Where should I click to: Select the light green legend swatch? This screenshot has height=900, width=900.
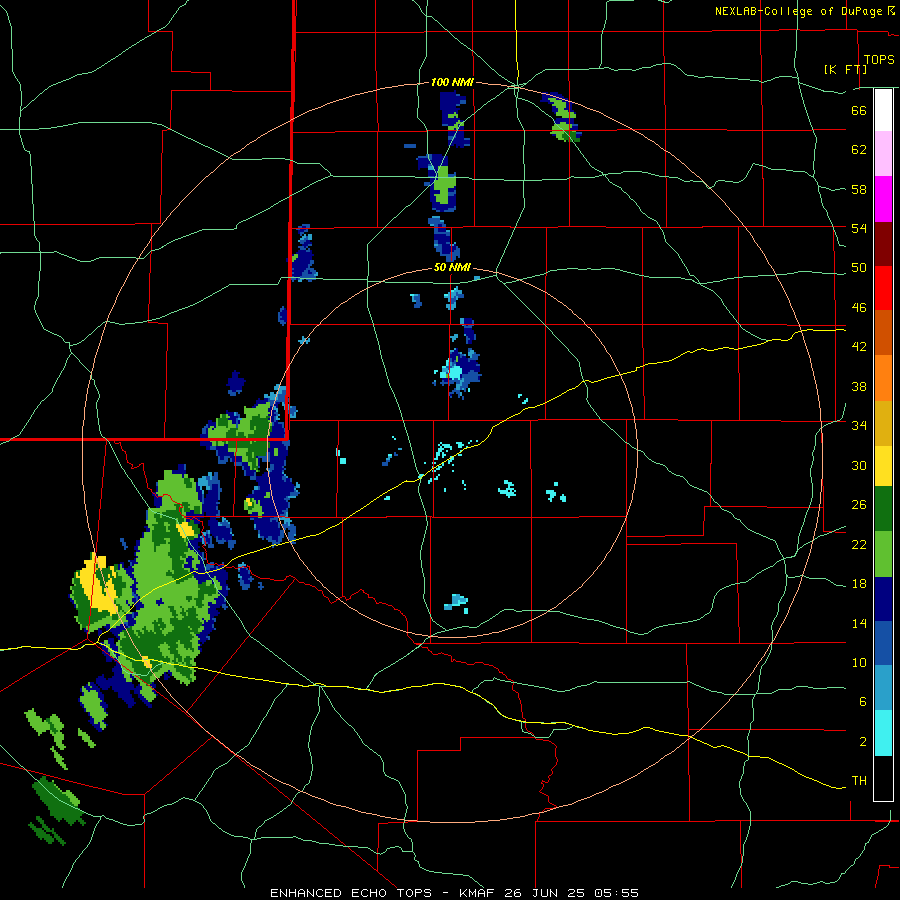coord(883,554)
